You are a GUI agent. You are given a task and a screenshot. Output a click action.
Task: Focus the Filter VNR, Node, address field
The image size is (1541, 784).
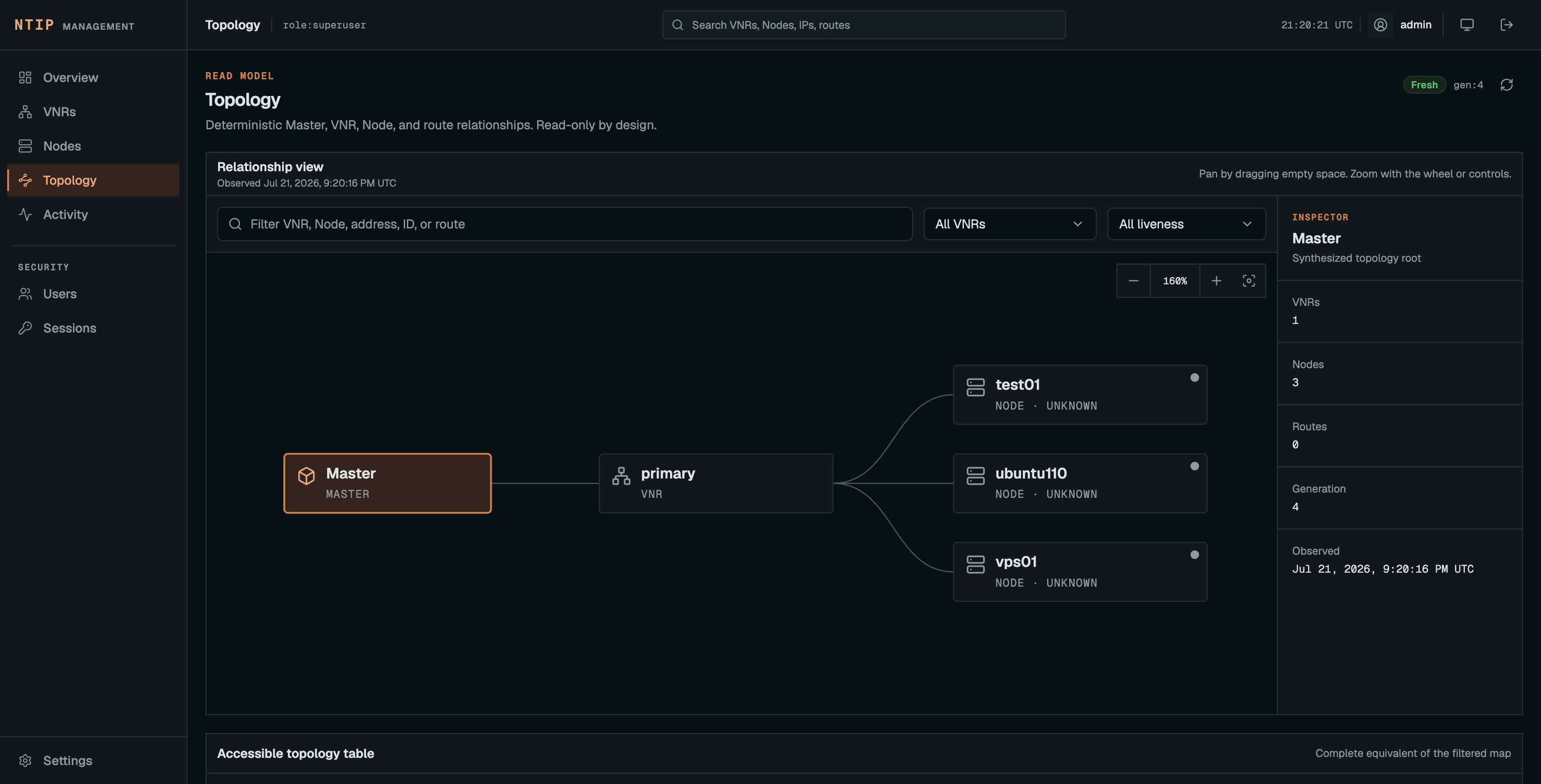coord(565,224)
